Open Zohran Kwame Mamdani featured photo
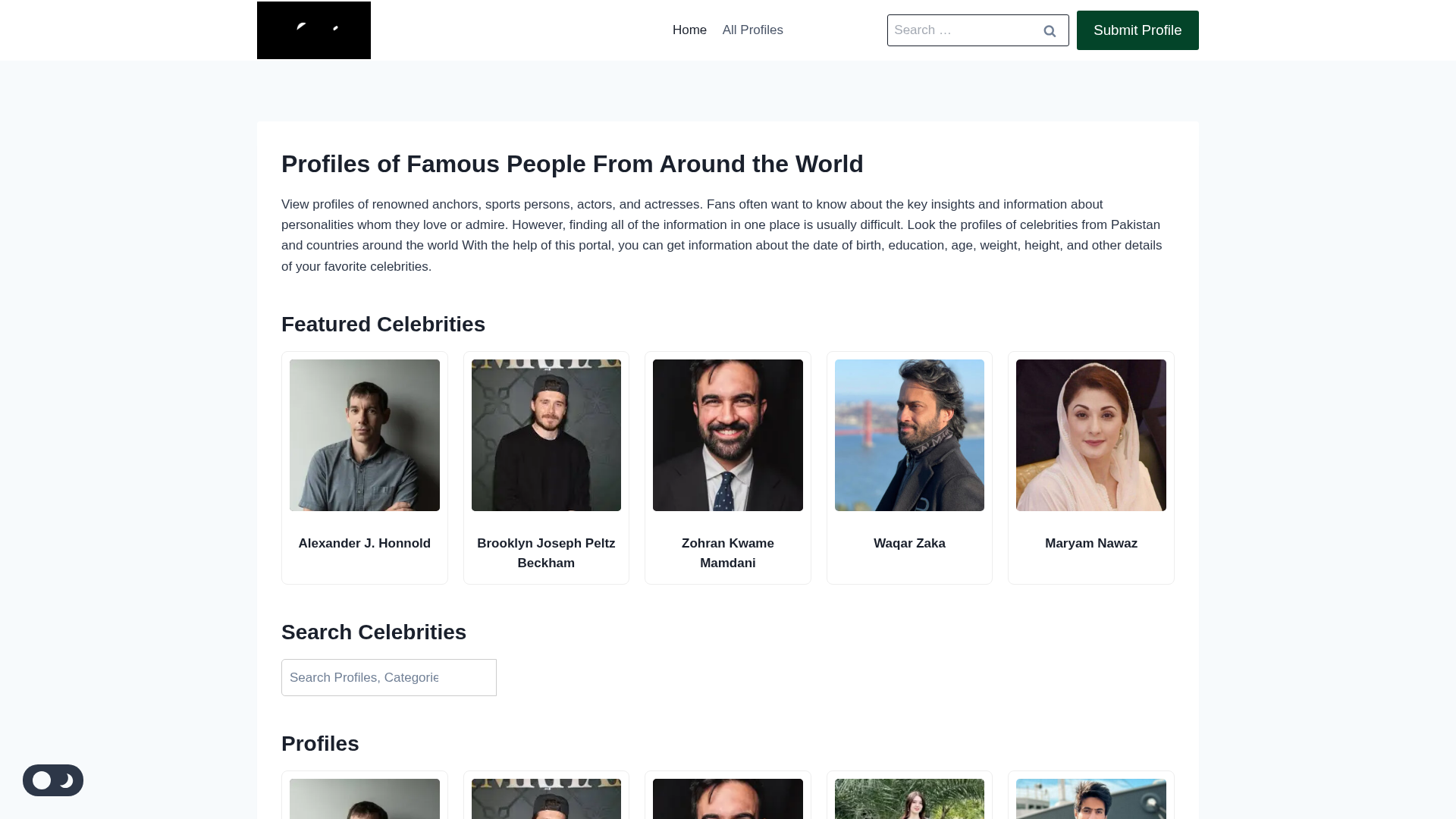This screenshot has width=1456, height=819. coord(728,435)
